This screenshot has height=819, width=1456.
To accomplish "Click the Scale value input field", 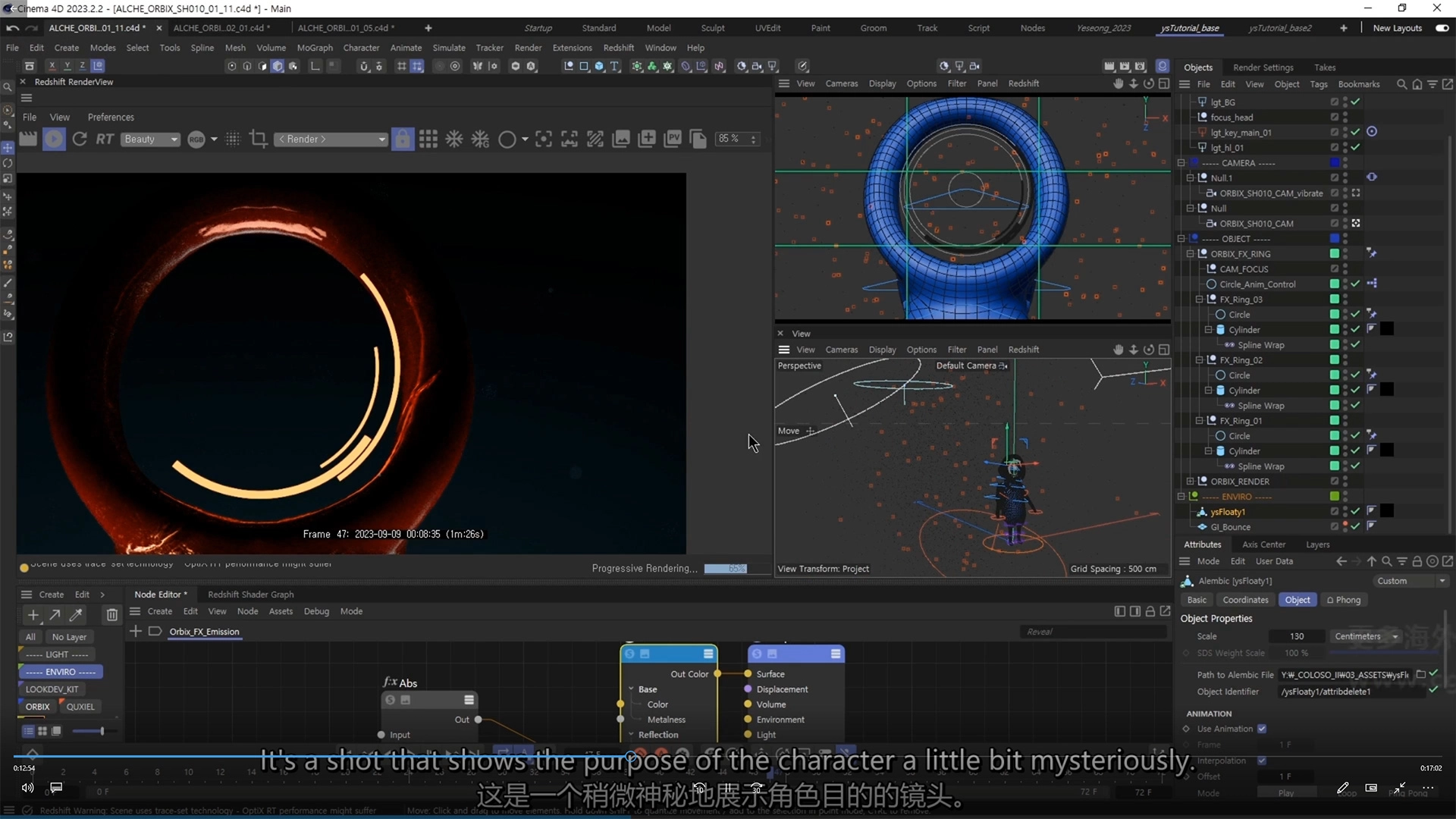I will (1297, 636).
